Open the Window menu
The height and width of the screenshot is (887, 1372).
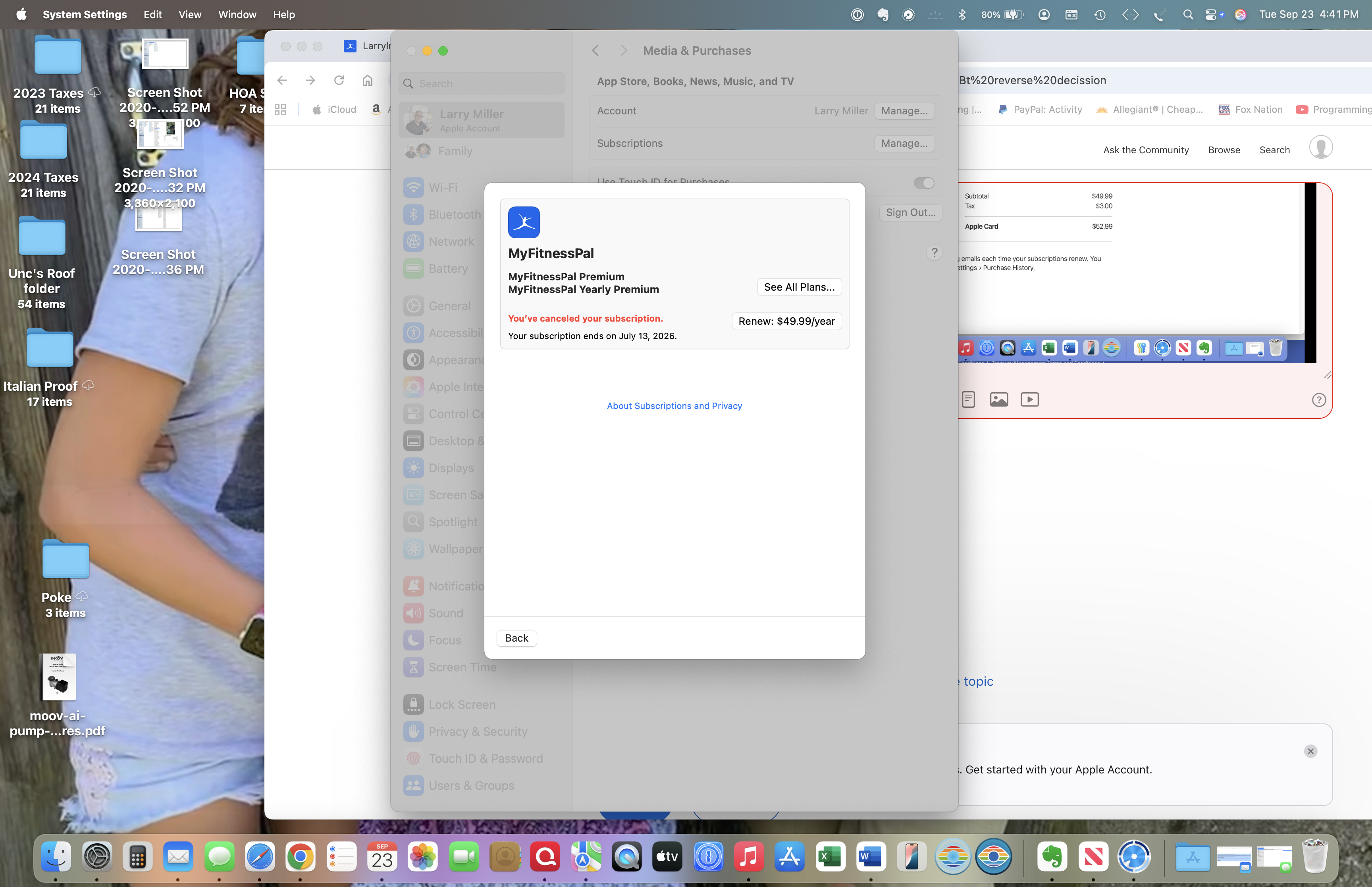(237, 14)
